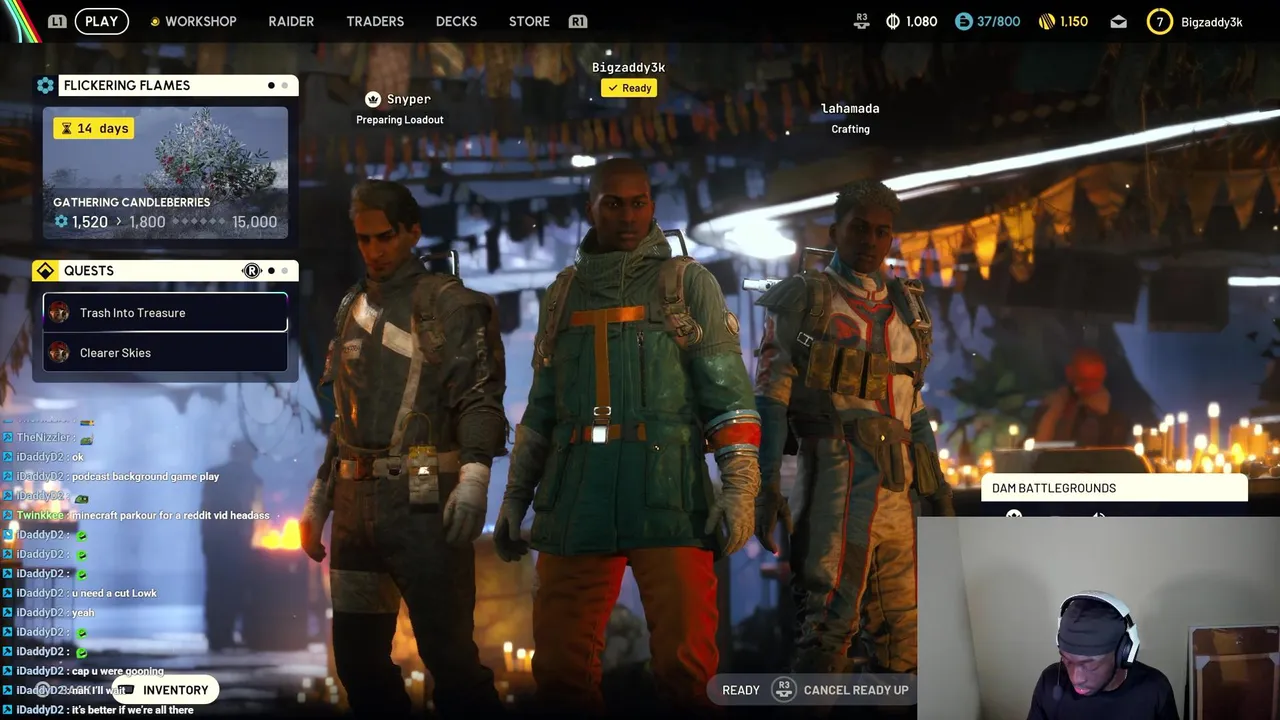Image resolution: width=1280 pixels, height=720 pixels.
Task: Click the Candleberries progress bar diamonds
Action: coord(201,222)
